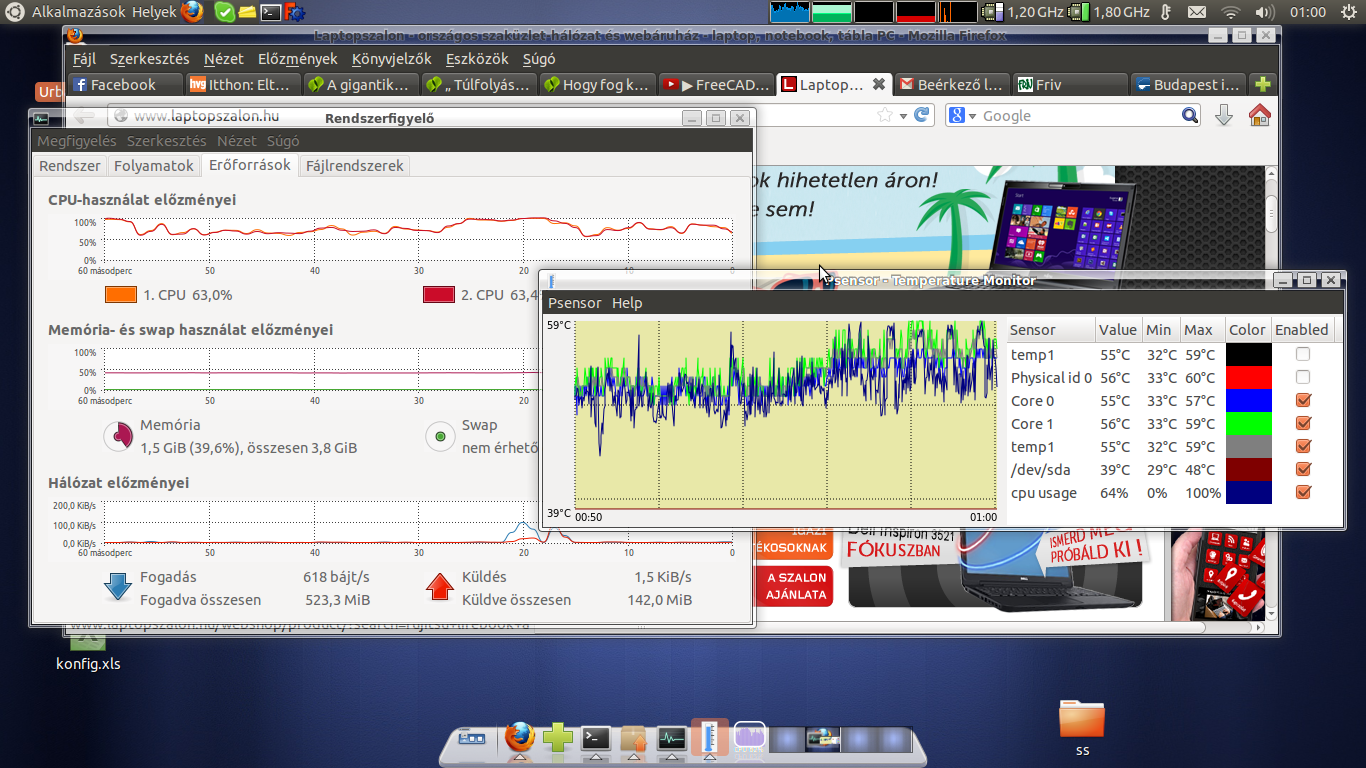Enable the first temp1 sensor checkbox
Image resolution: width=1366 pixels, height=768 pixels.
(1303, 354)
